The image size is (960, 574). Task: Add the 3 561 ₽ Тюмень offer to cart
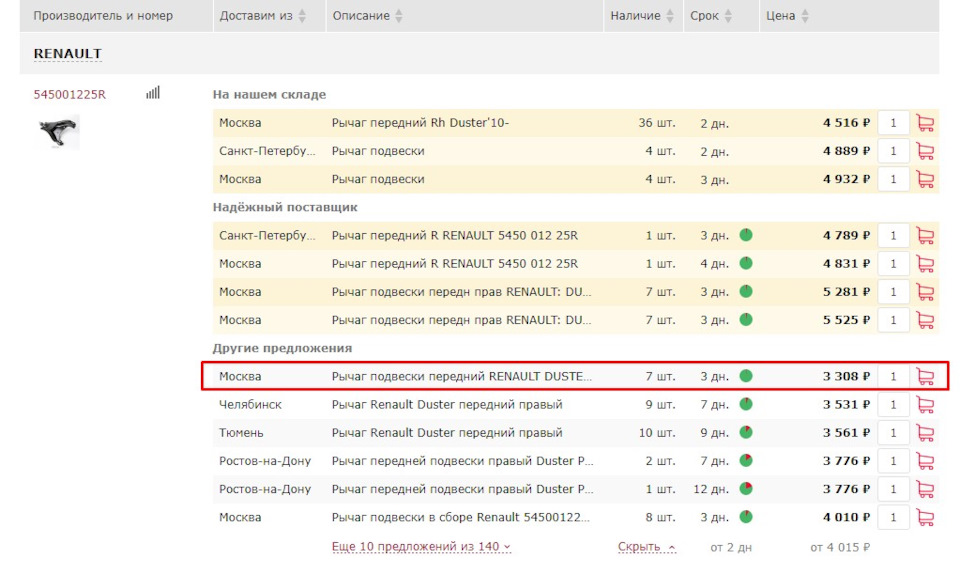point(925,433)
